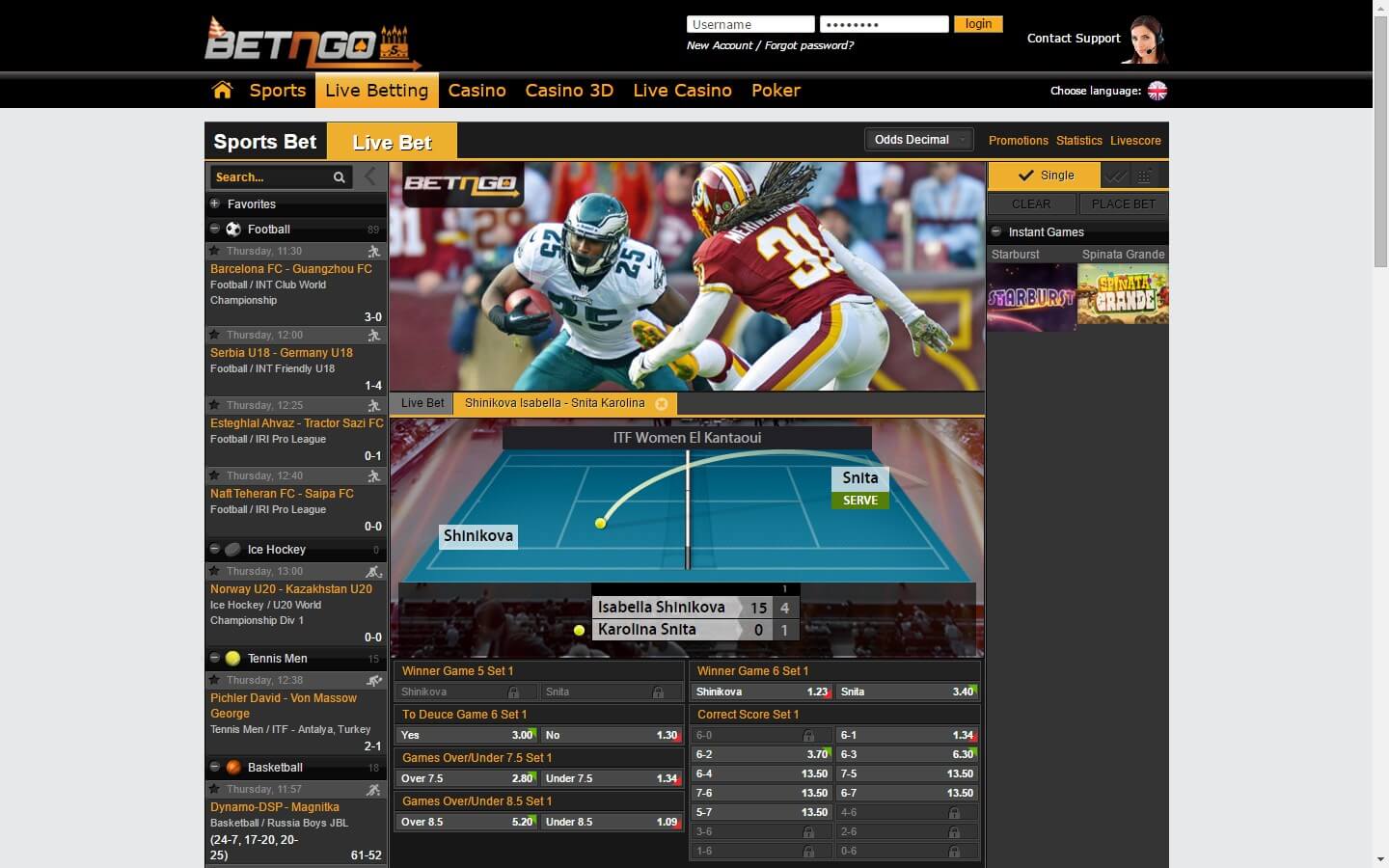Open the Casino menu
1389x868 pixels.
click(477, 91)
